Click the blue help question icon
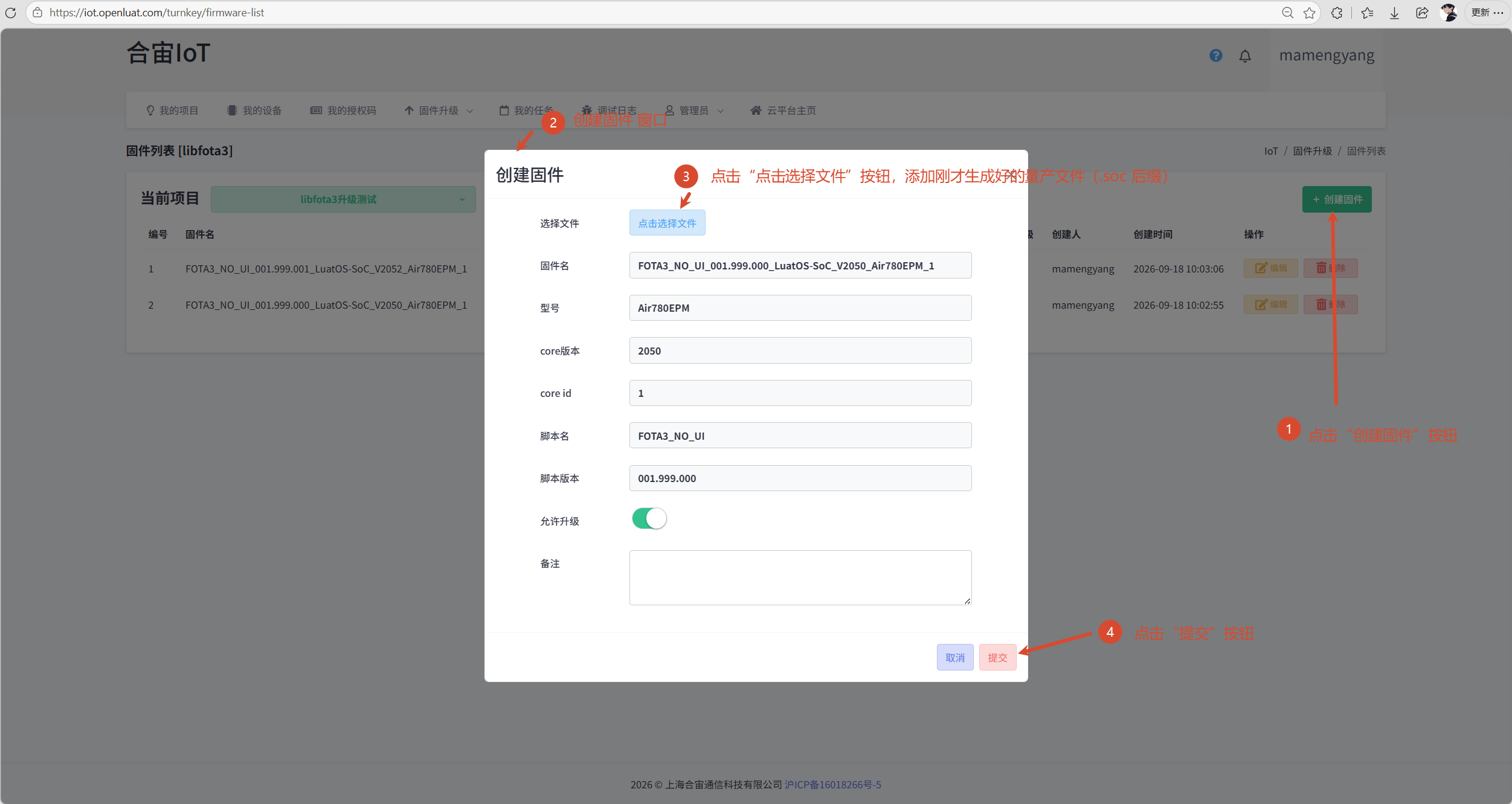This screenshot has width=1512, height=804. coord(1216,56)
